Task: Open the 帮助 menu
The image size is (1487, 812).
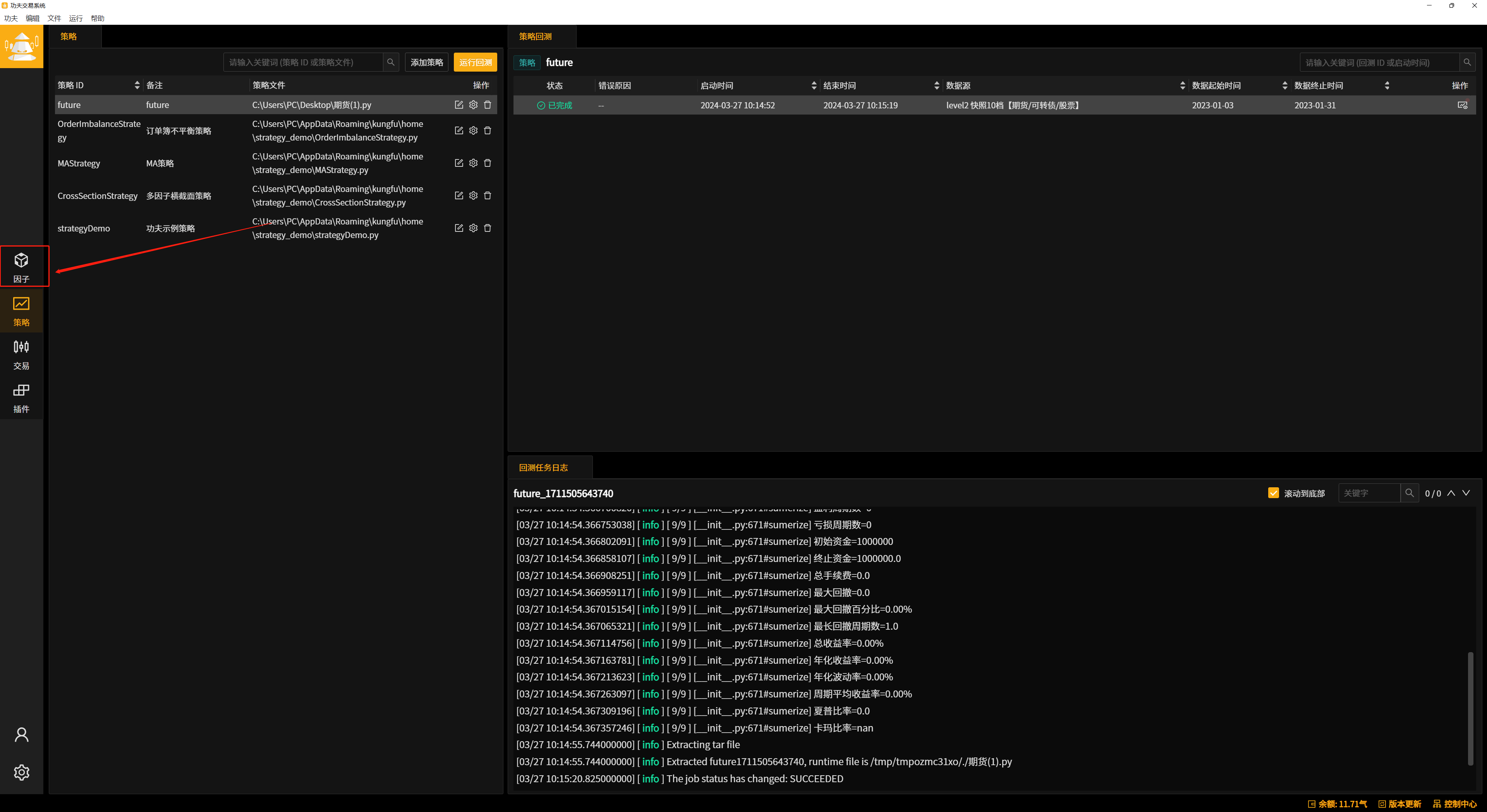Action: [98, 19]
